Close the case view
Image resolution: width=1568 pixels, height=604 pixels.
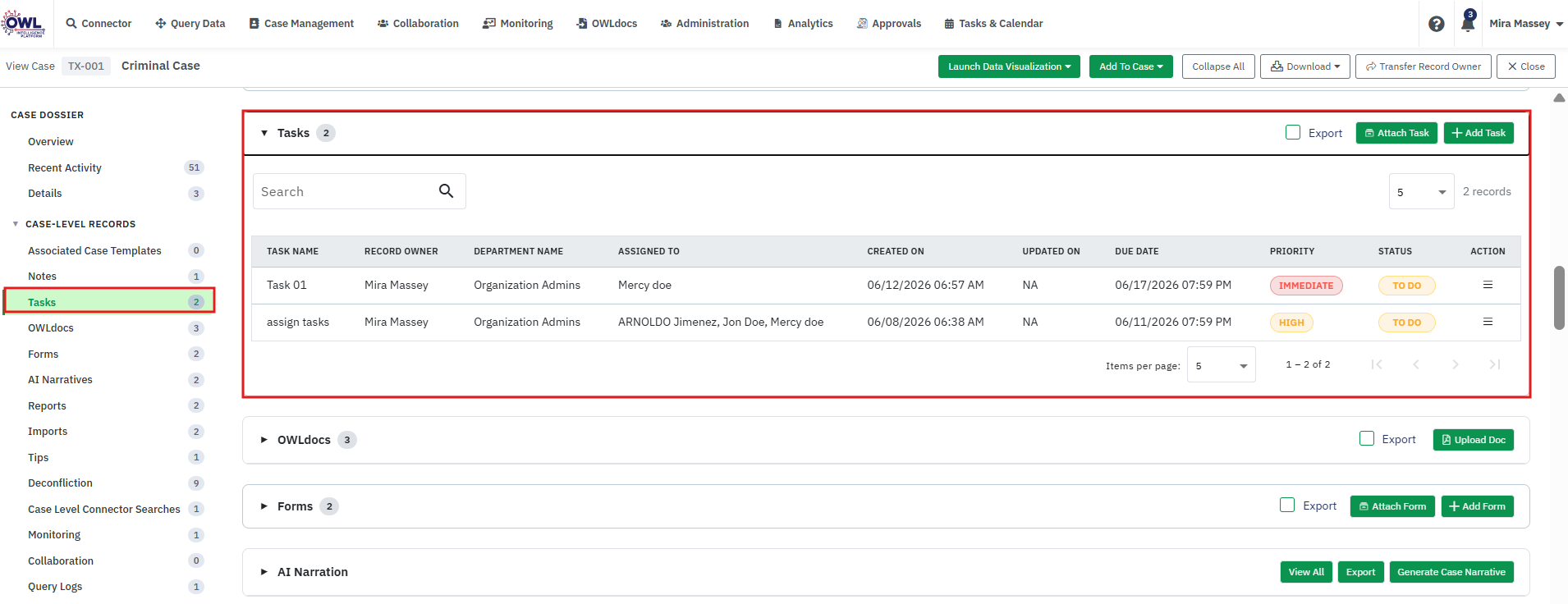point(1526,66)
